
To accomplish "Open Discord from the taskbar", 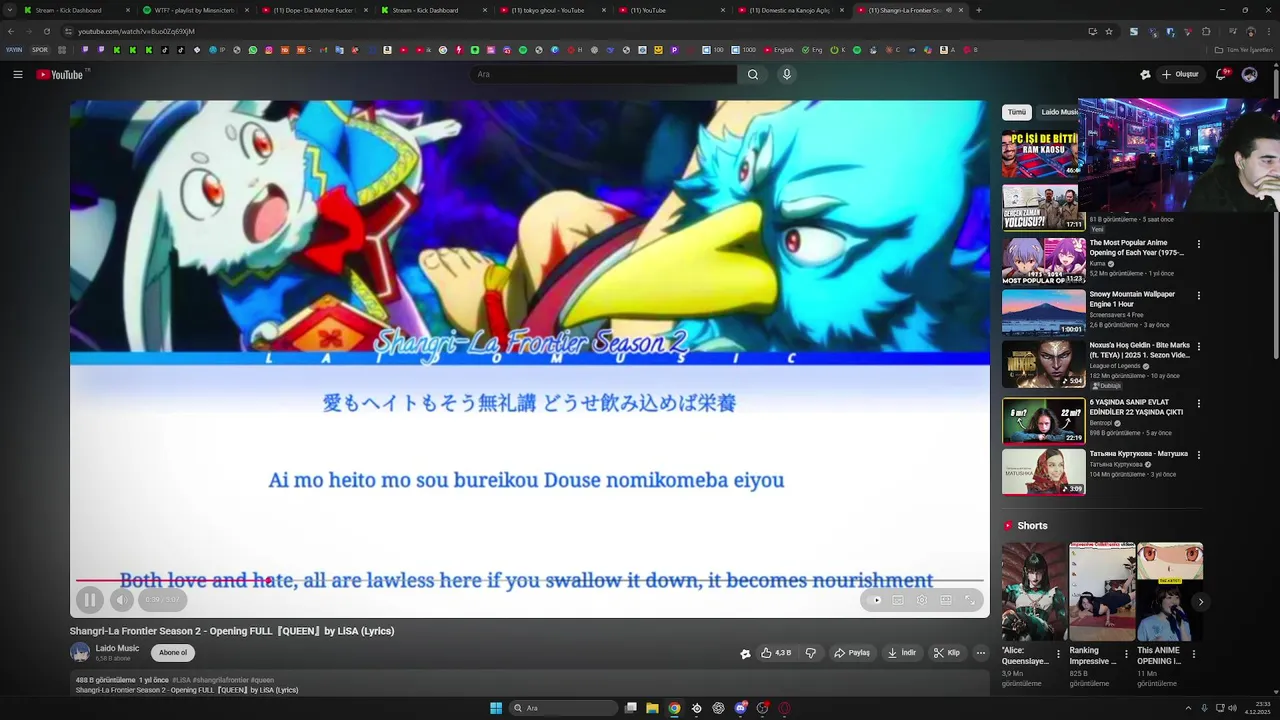I will coord(740,708).
